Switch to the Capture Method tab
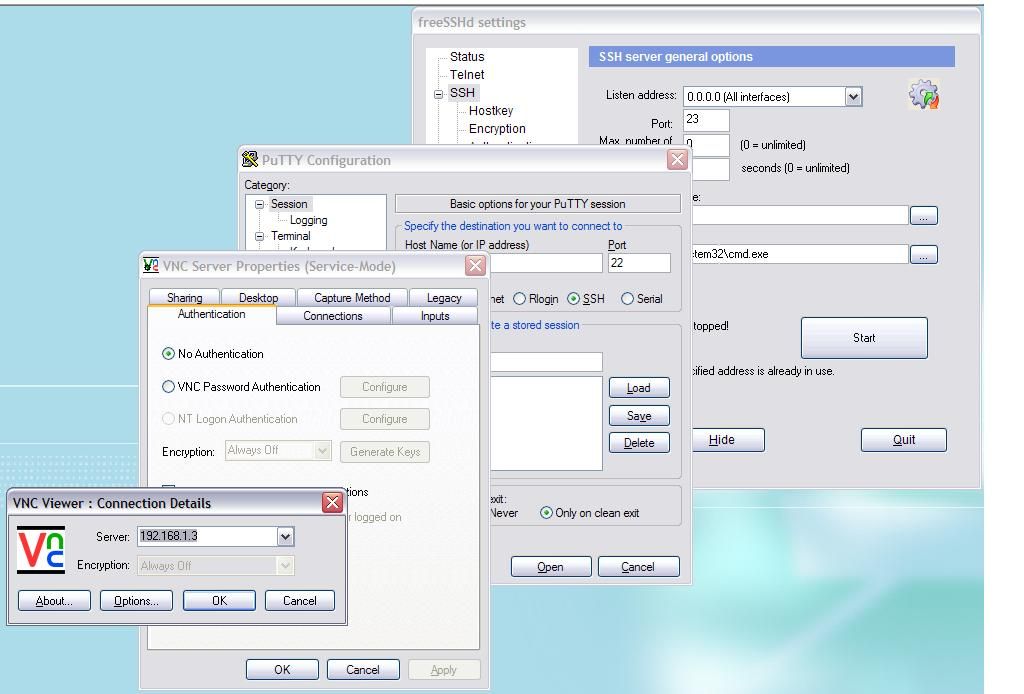Screen dimensions: 1024x694 [352, 297]
